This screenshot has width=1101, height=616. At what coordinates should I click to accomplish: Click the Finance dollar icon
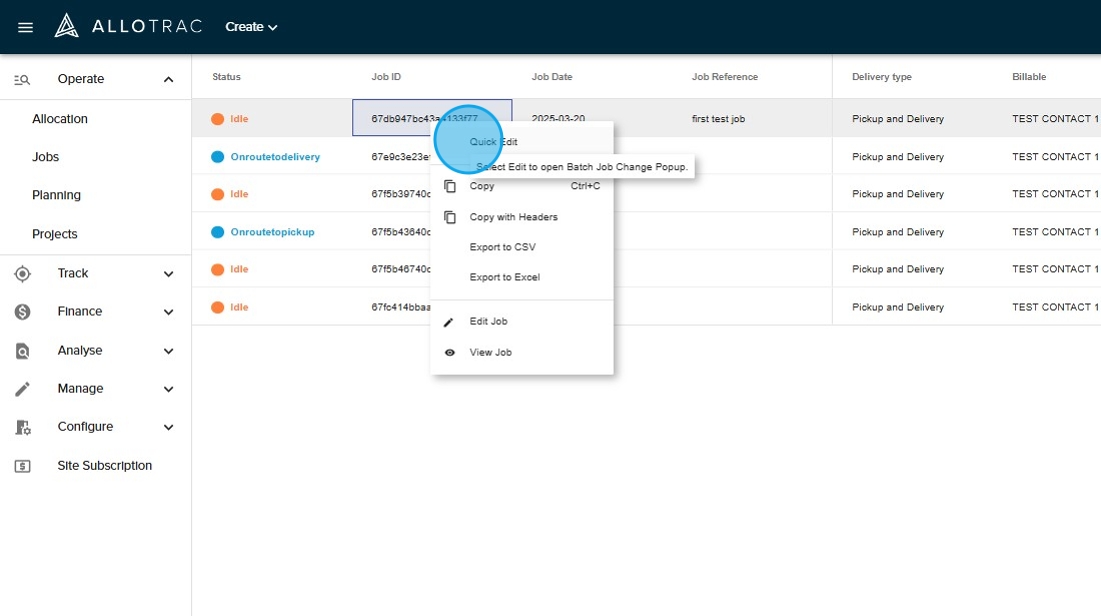(x=22, y=312)
